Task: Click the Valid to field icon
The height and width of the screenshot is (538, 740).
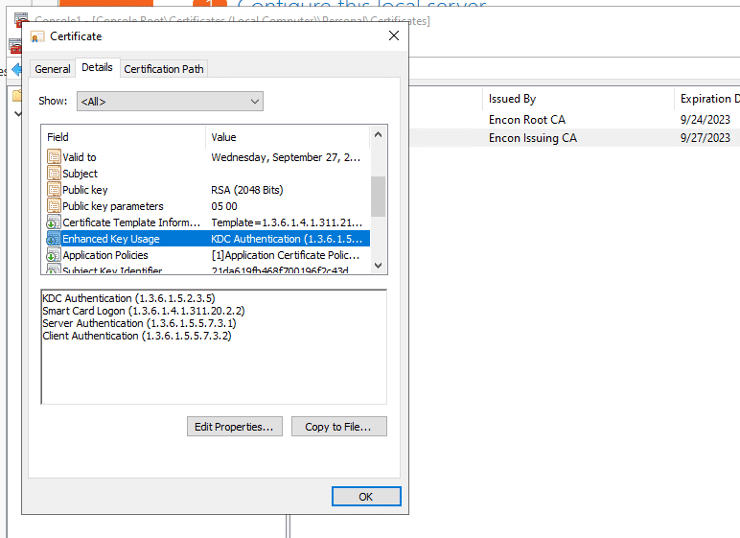Action: click(x=54, y=157)
